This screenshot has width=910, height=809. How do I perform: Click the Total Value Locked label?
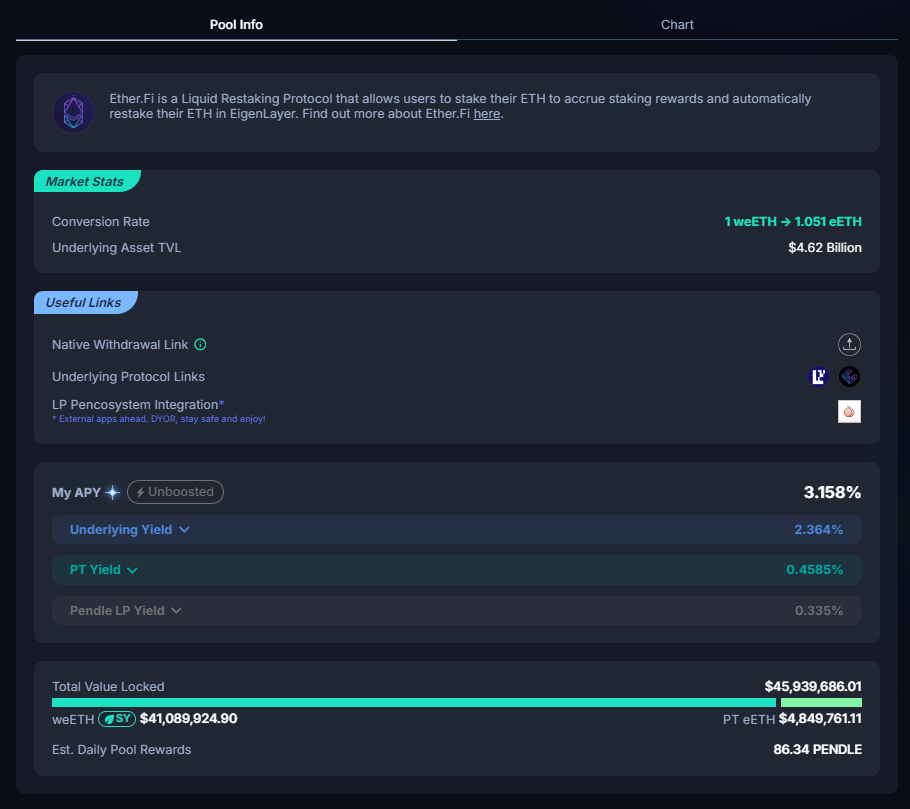(109, 687)
